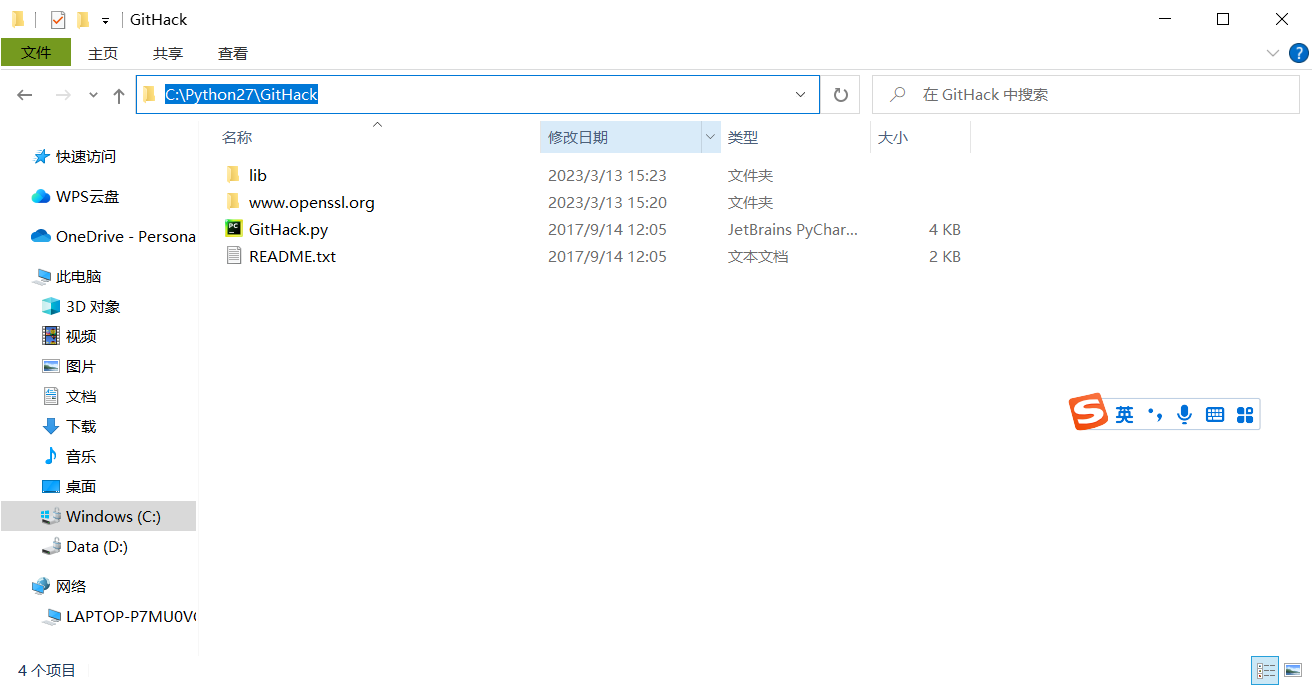Open the 文件 menu tab
This screenshot has width=1313, height=686.
[x=36, y=53]
